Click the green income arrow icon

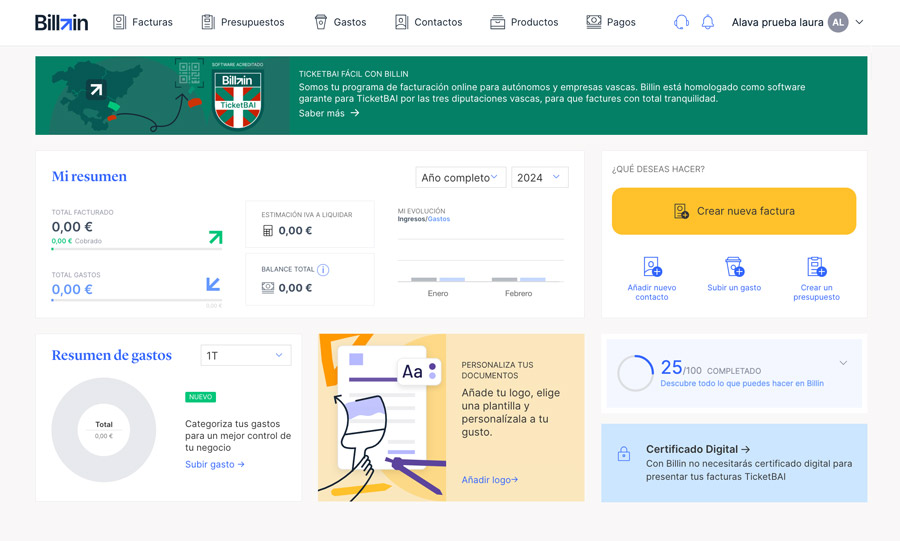216,237
